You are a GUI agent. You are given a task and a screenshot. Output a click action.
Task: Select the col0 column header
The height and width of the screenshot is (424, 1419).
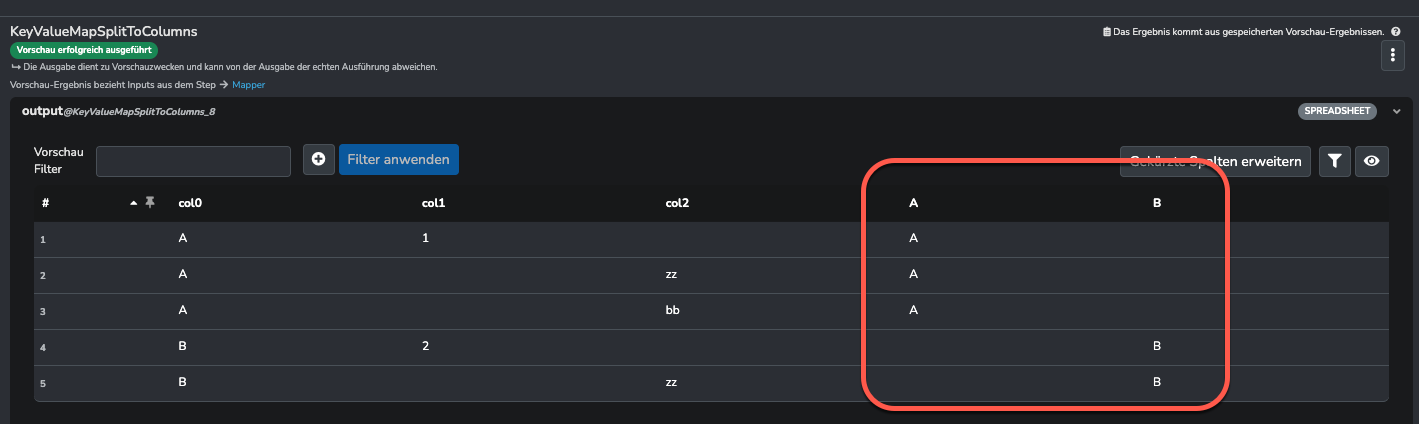[190, 203]
